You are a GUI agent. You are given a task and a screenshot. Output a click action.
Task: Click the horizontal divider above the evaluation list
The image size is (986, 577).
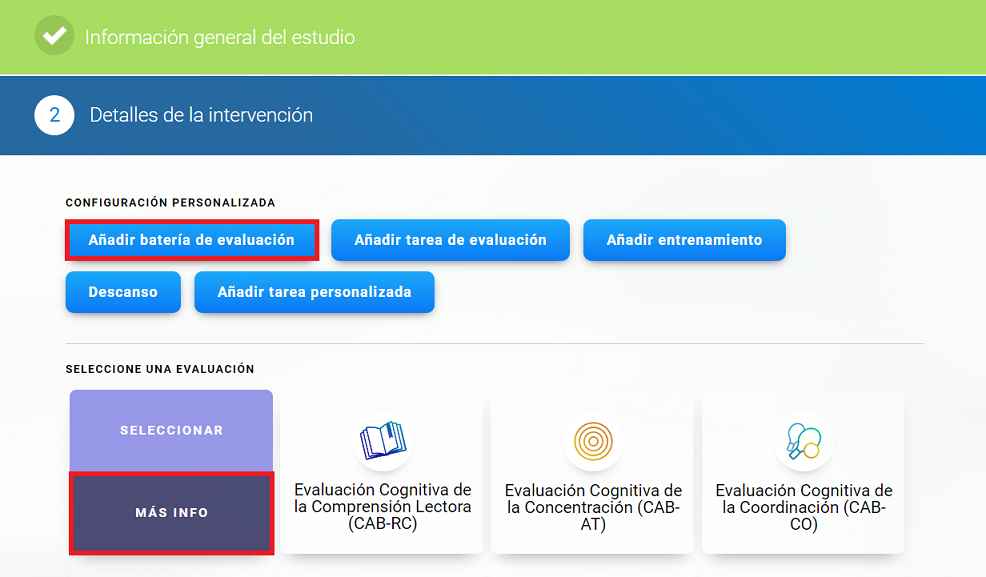pyautogui.click(x=494, y=343)
